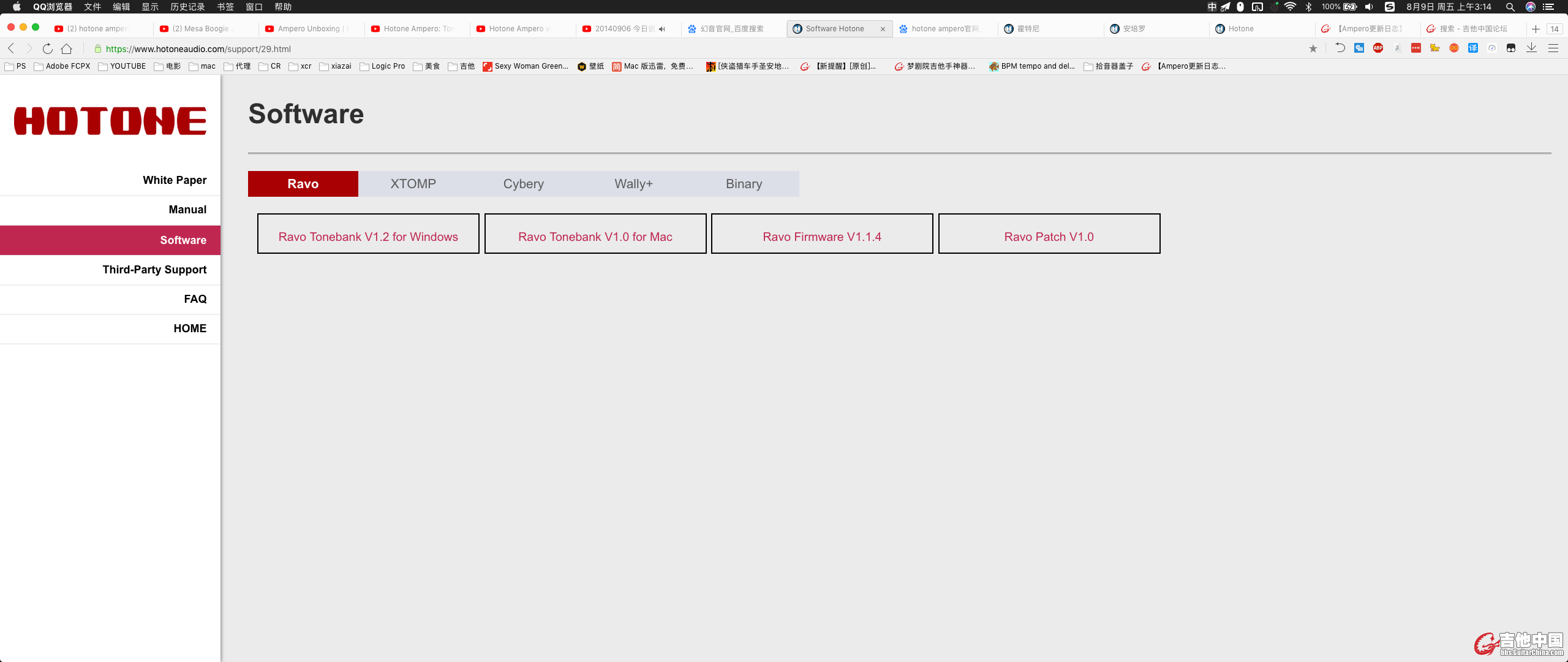This screenshot has width=1568, height=662.
Task: Open the Logic Pro bookmark folder
Action: coord(382,66)
